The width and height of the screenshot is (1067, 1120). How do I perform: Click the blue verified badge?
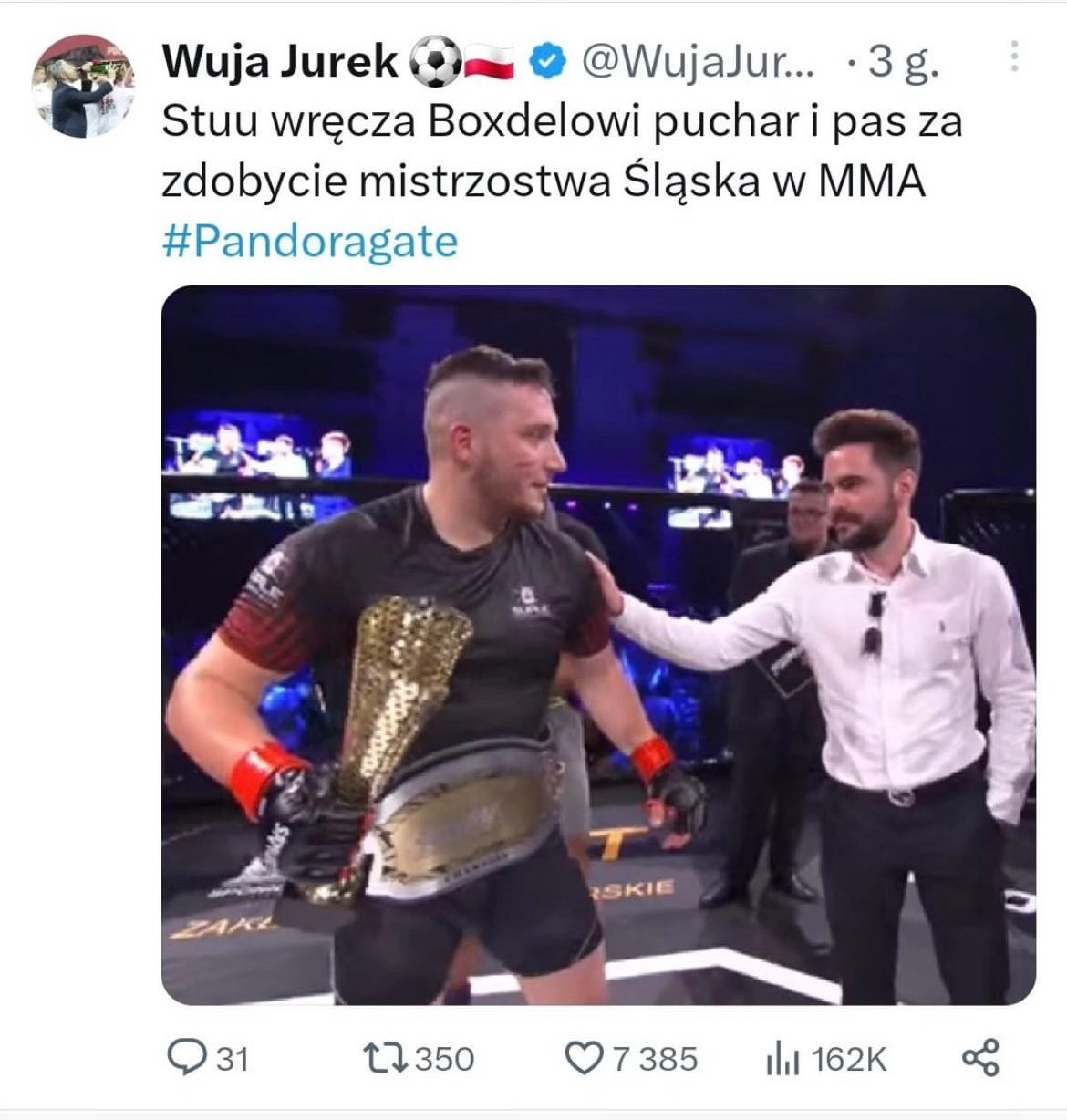coord(545,62)
